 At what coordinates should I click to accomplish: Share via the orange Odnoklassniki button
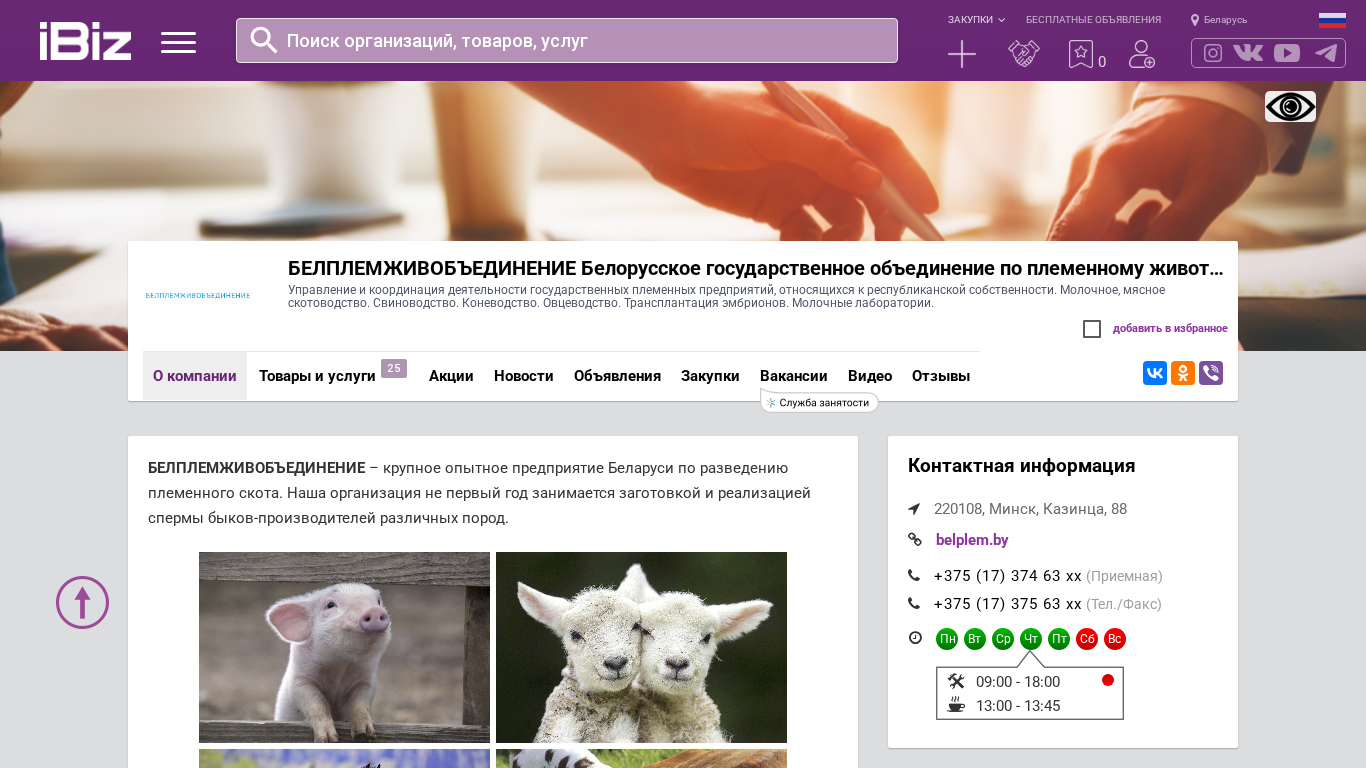click(x=1183, y=373)
